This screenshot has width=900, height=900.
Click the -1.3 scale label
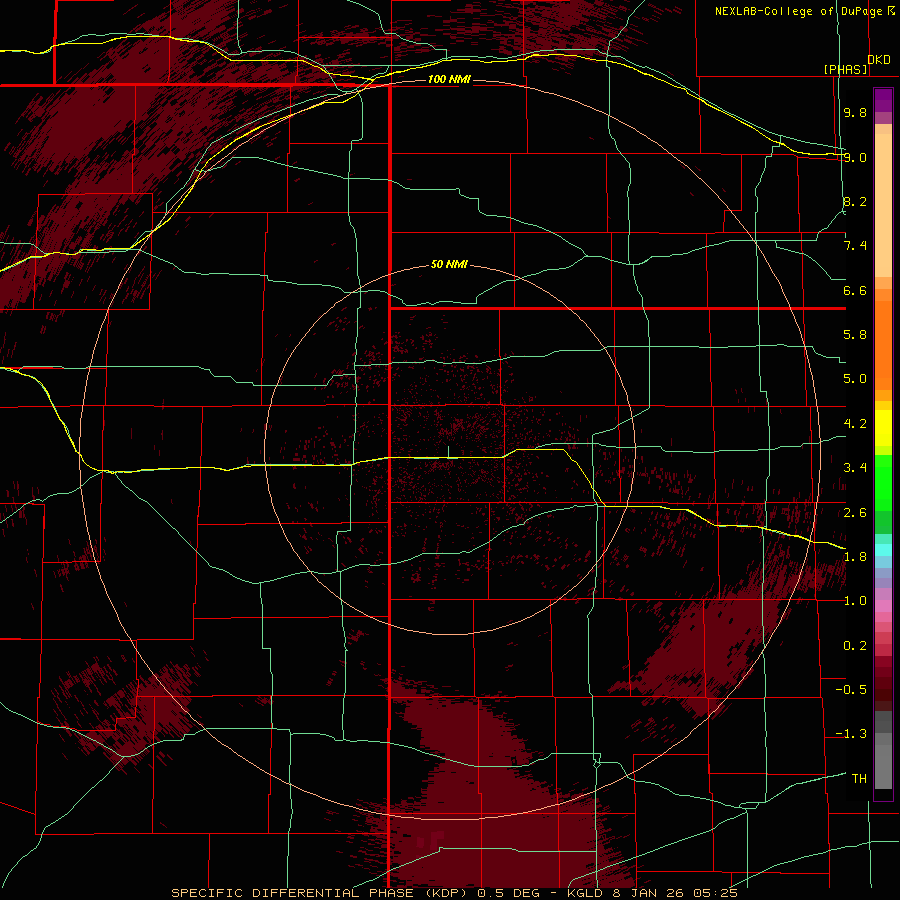(x=851, y=734)
